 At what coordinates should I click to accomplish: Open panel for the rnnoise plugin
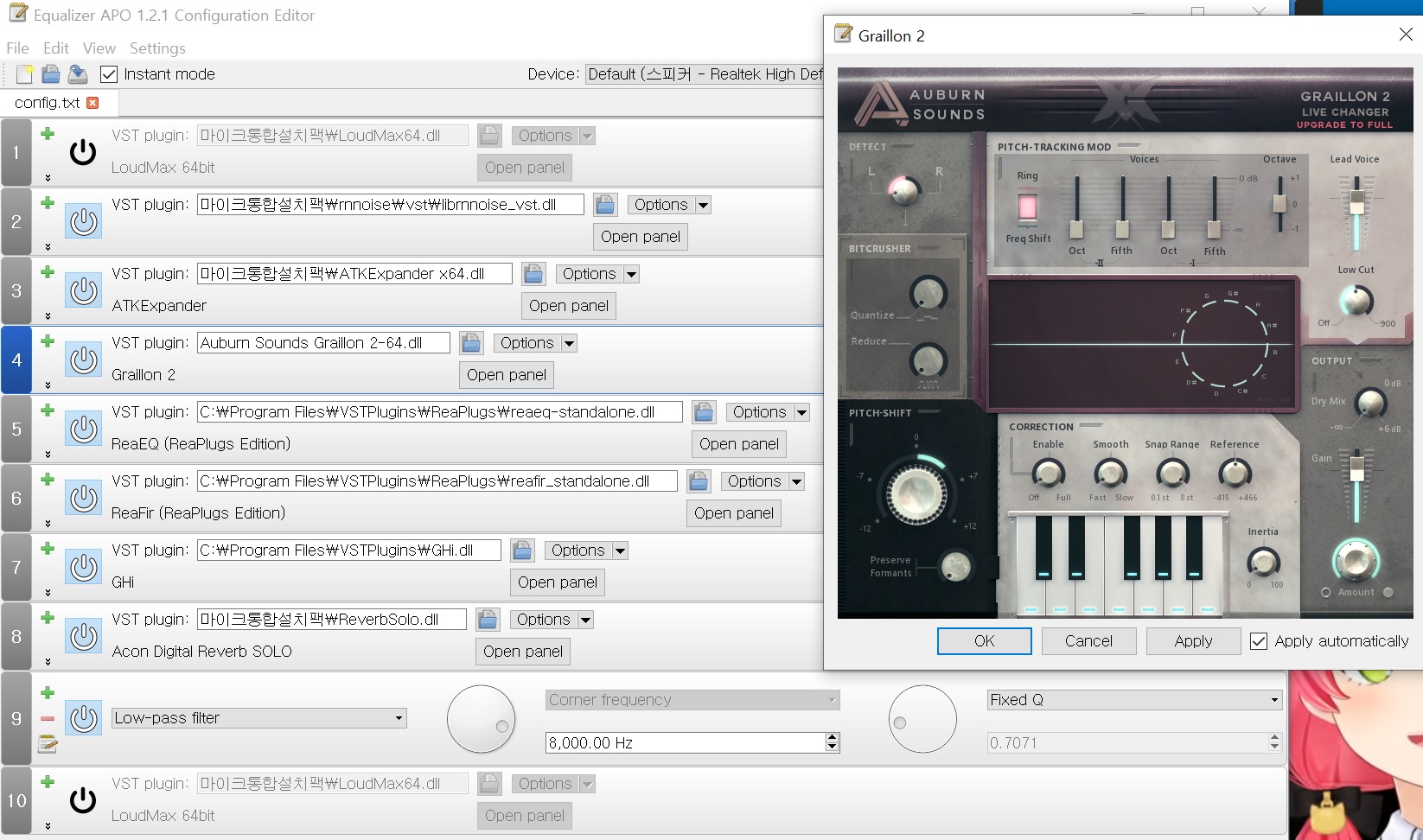click(641, 237)
